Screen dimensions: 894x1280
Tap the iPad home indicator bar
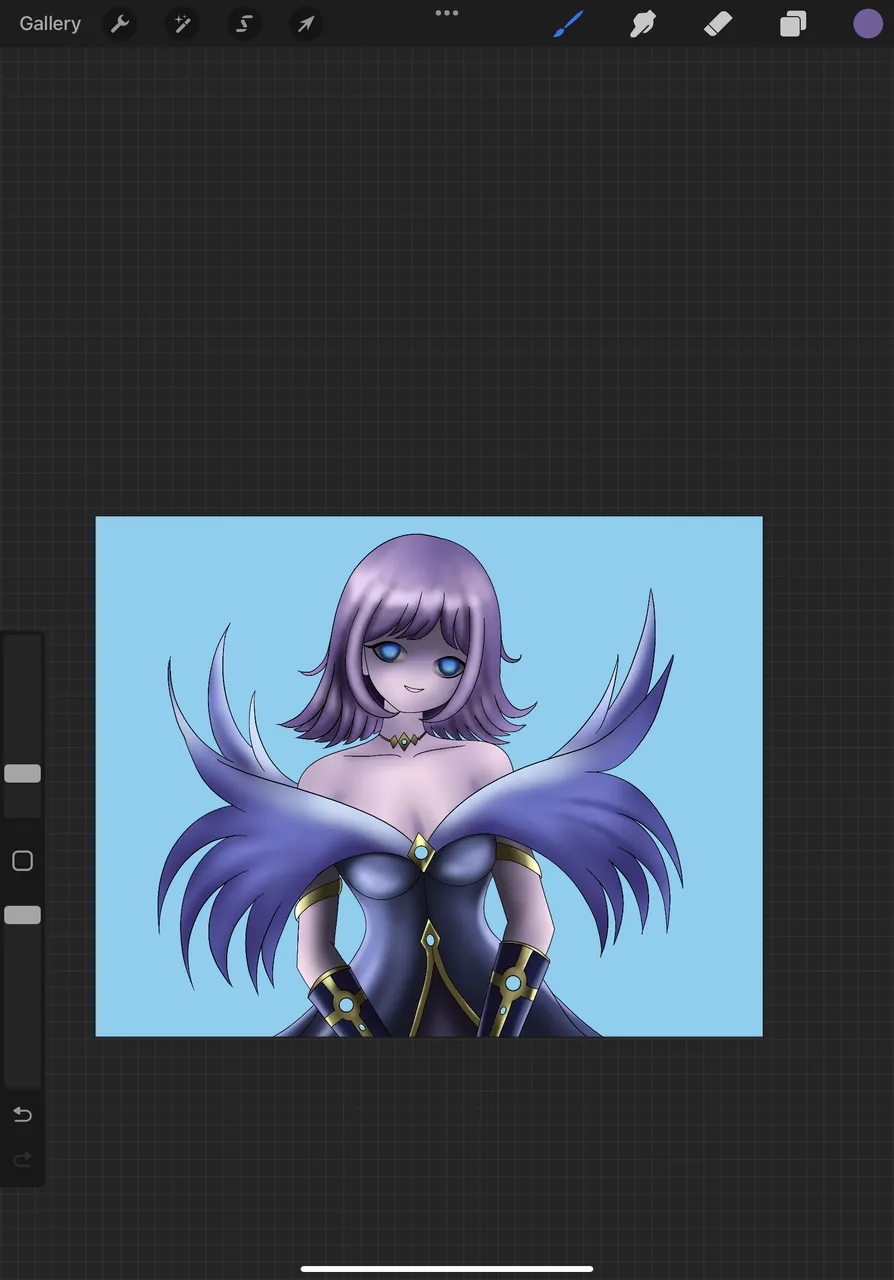pyautogui.click(x=447, y=1269)
